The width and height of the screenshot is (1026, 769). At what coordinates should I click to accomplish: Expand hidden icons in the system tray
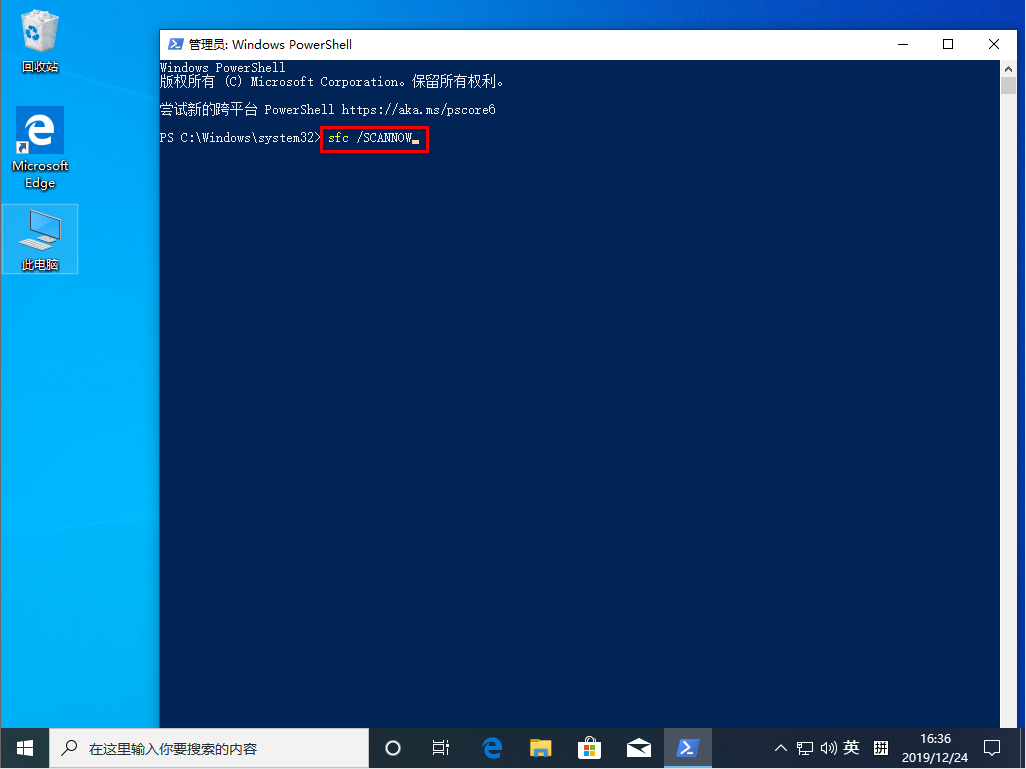point(779,747)
